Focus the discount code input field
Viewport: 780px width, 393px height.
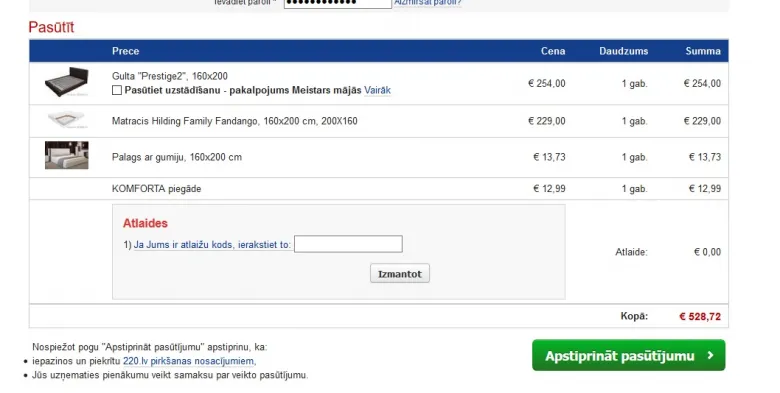pyautogui.click(x=348, y=244)
